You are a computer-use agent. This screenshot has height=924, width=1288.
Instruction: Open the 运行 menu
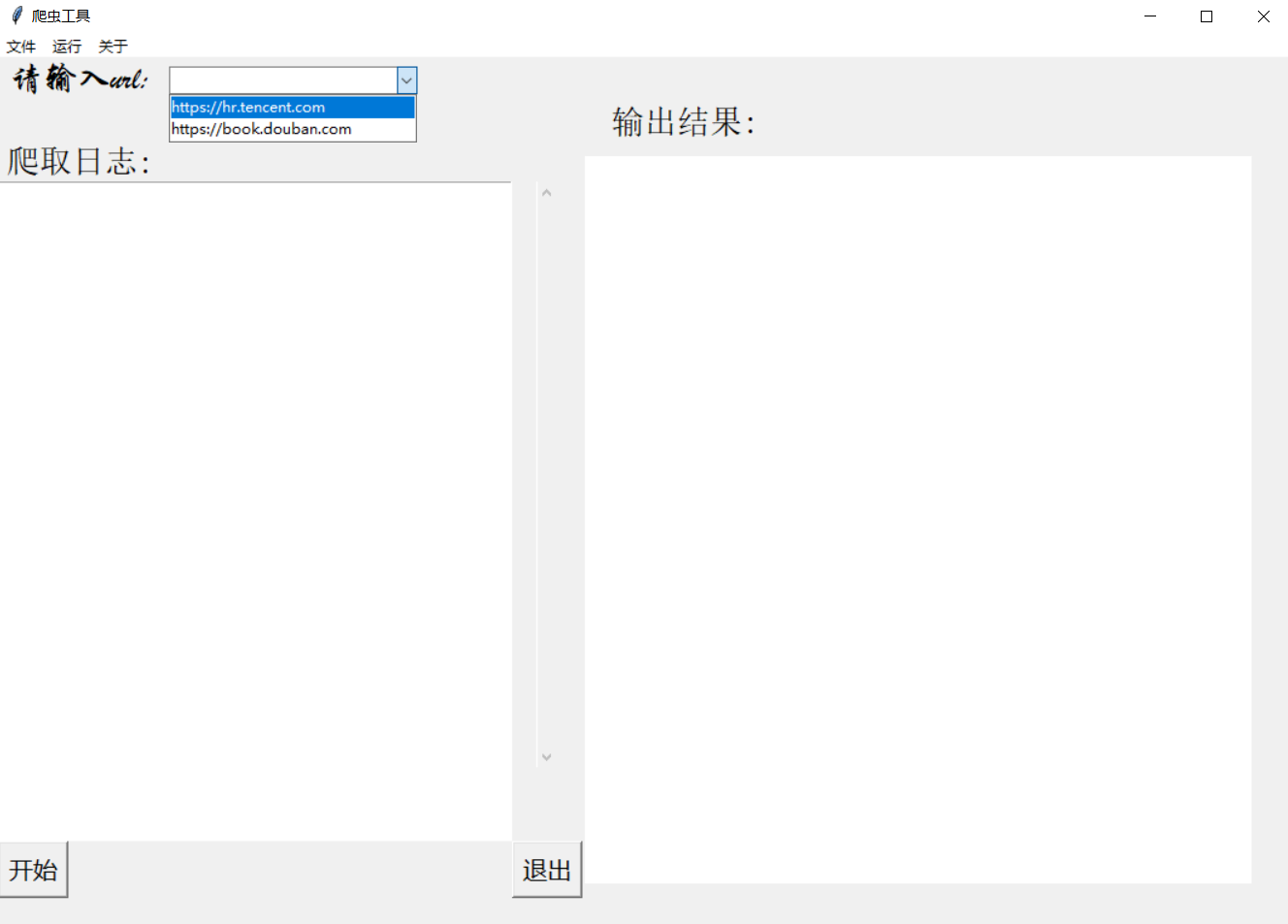(67, 47)
